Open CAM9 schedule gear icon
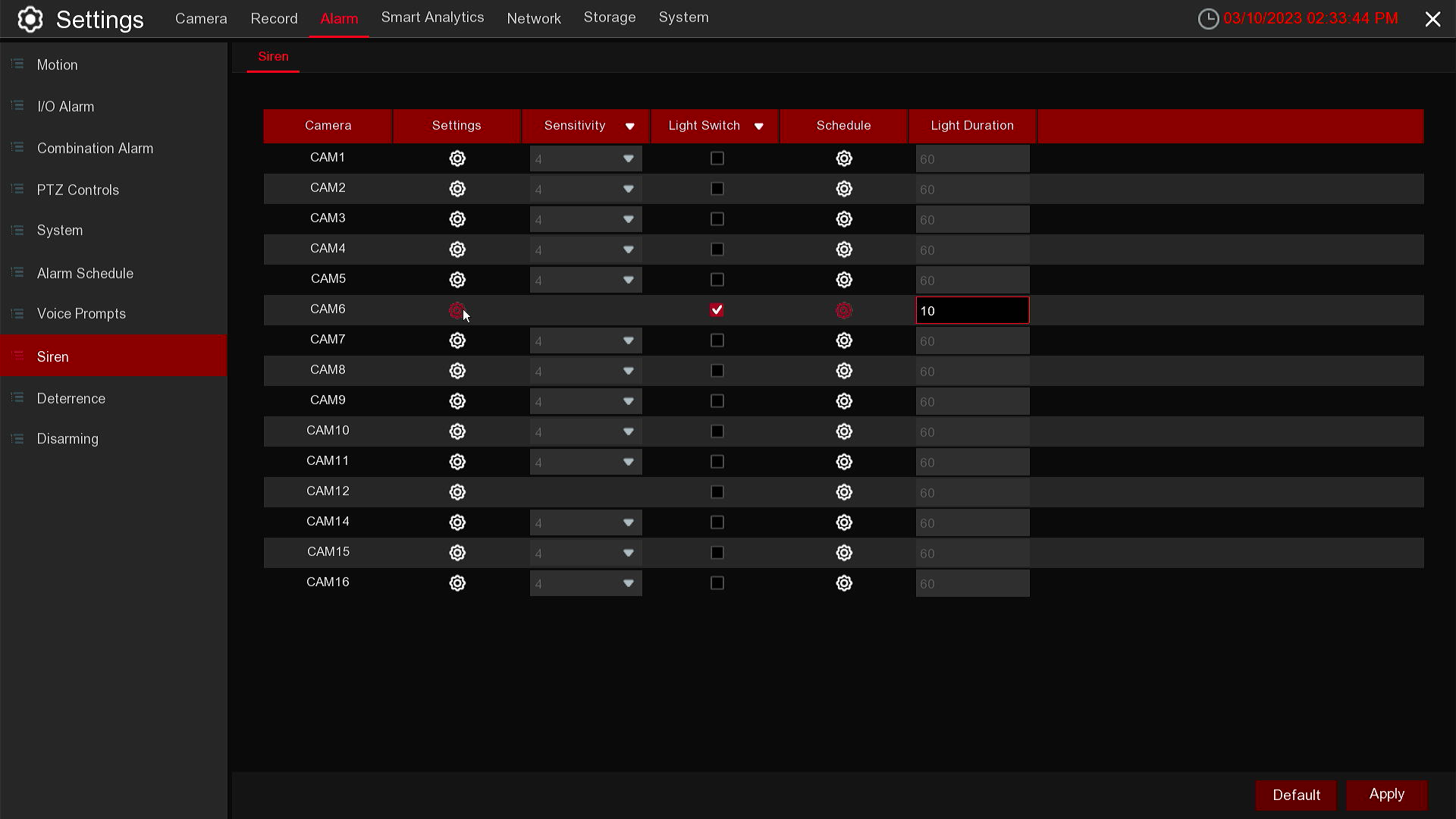The width and height of the screenshot is (1456, 819). (843, 401)
